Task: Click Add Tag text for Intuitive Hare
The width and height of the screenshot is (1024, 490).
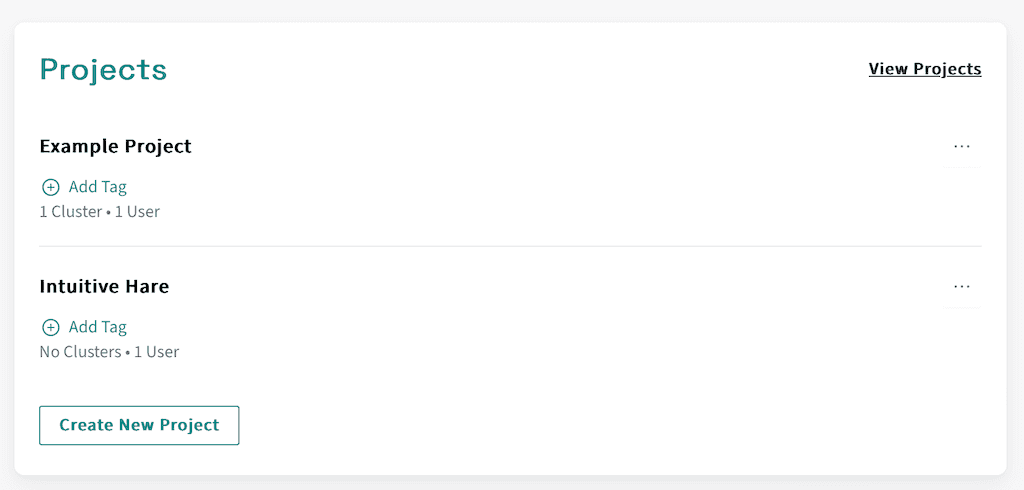Action: 97,327
